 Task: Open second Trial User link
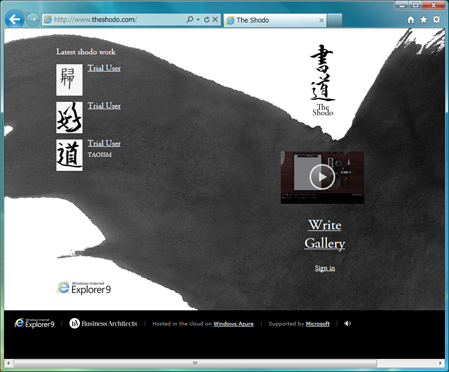pyautogui.click(x=104, y=106)
